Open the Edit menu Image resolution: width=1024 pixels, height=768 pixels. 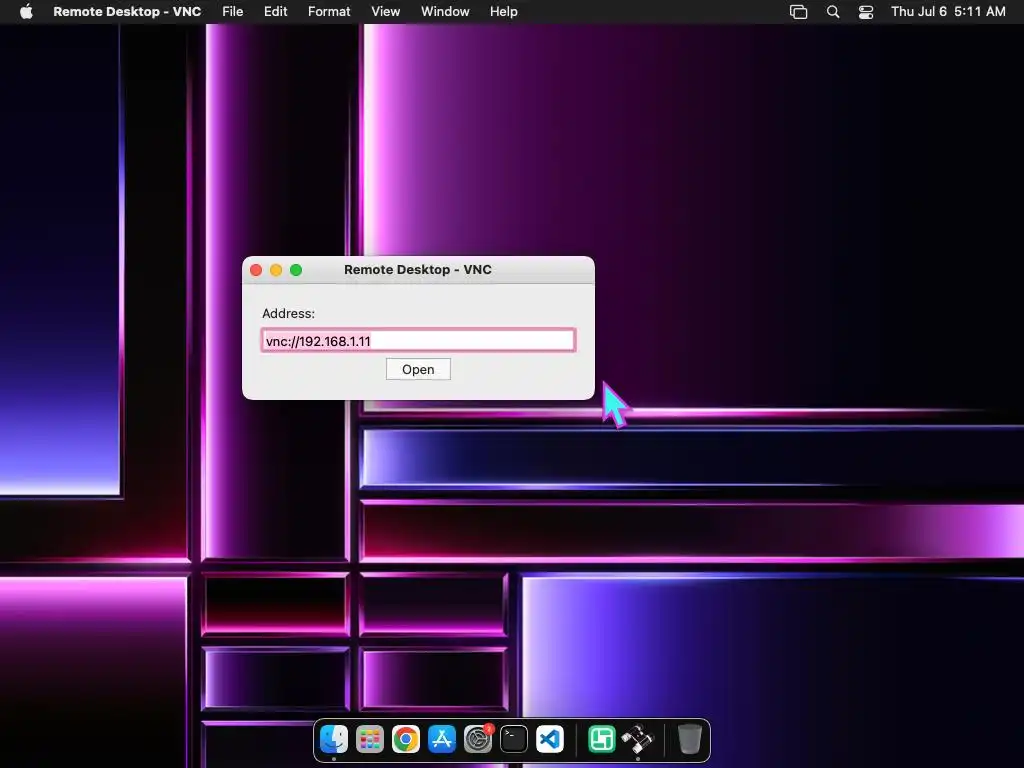click(276, 12)
